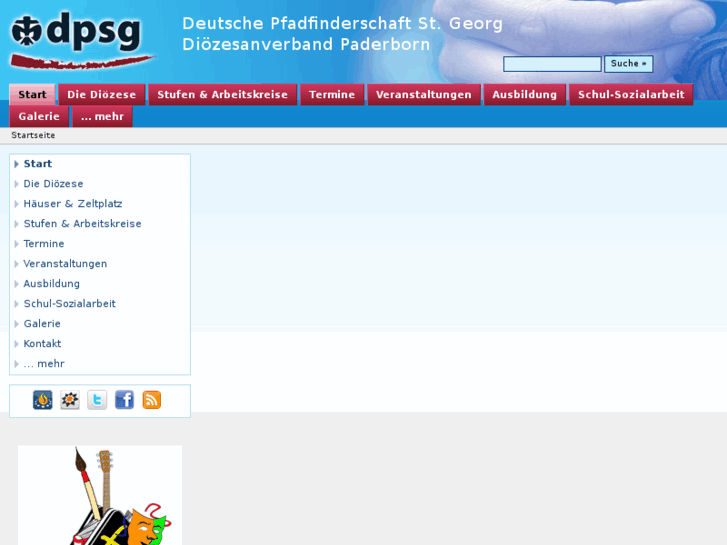The width and height of the screenshot is (727, 545).
Task: Open the RSS feed icon
Action: pyautogui.click(x=152, y=400)
